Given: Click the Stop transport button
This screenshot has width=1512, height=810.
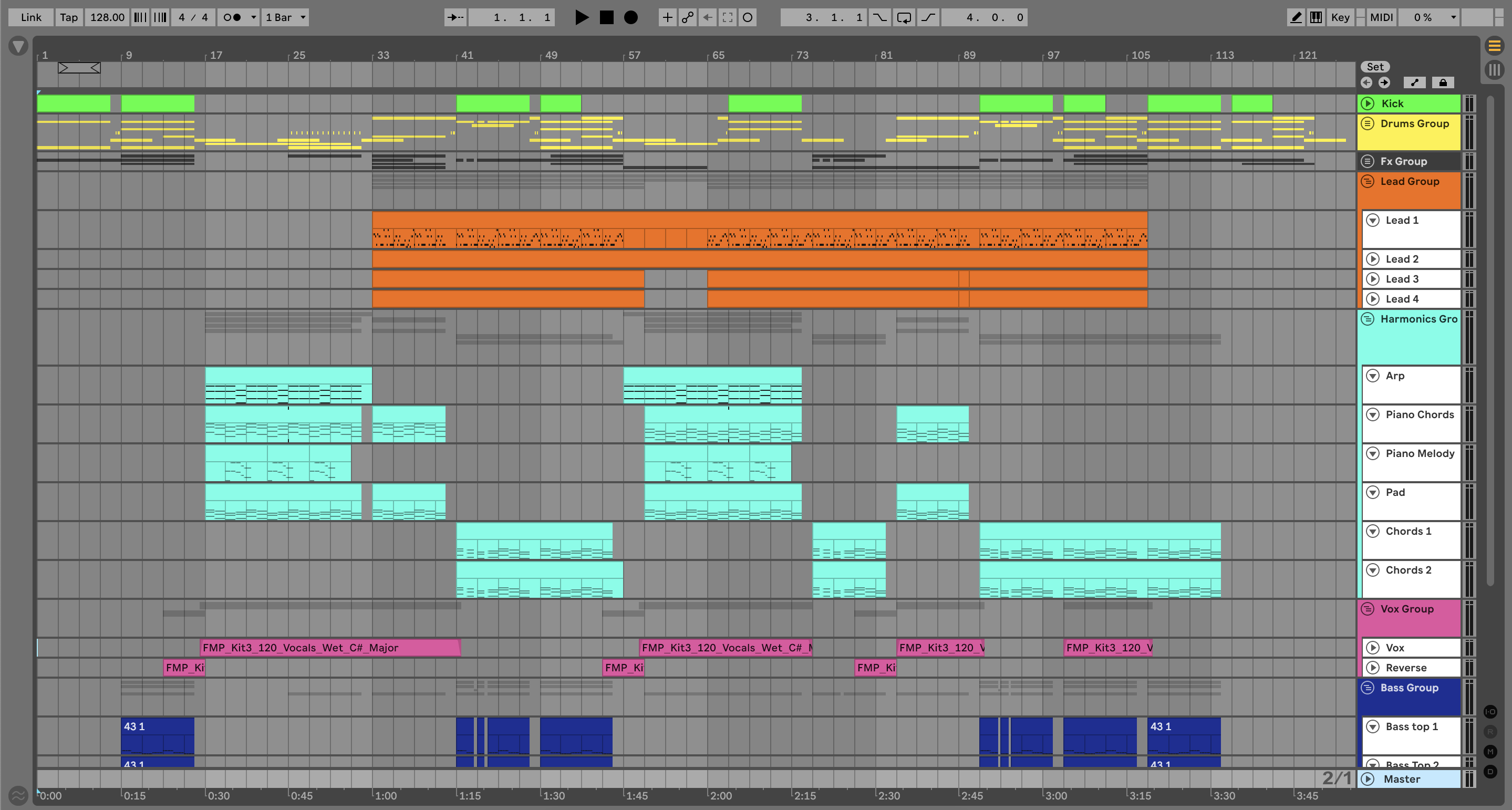Looking at the screenshot, I should 606,18.
